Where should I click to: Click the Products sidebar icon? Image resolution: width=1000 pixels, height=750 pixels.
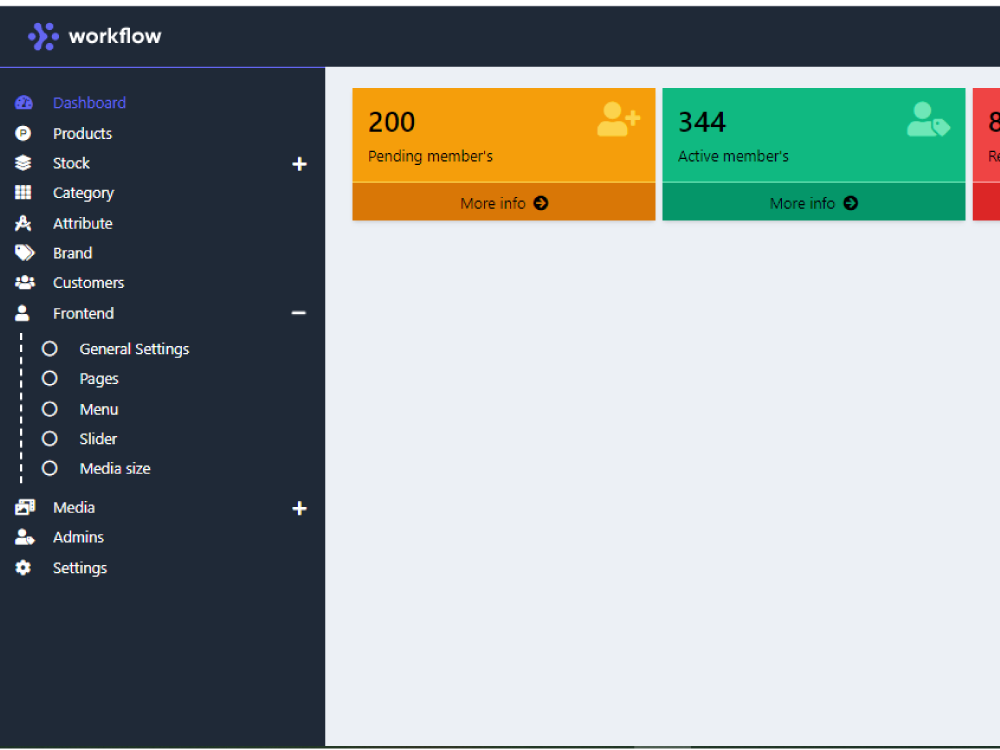[24, 133]
